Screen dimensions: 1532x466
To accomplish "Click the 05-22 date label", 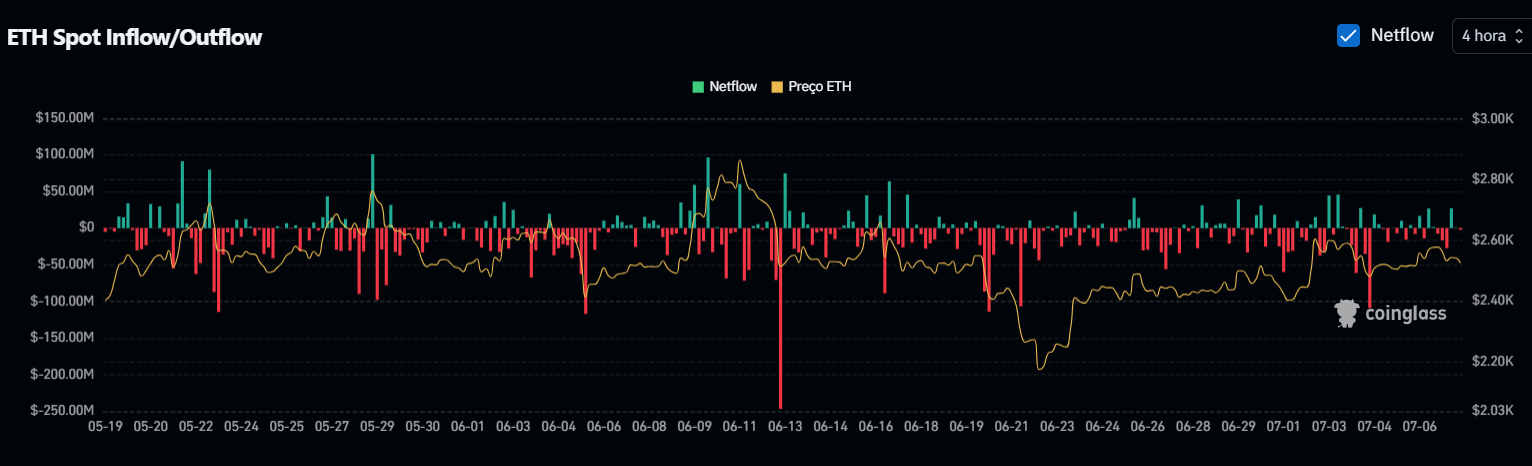I will point(196,426).
